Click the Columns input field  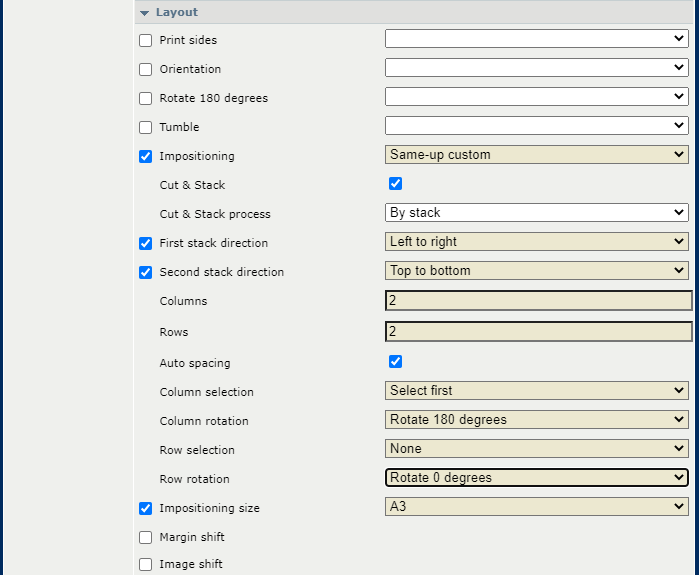538,301
